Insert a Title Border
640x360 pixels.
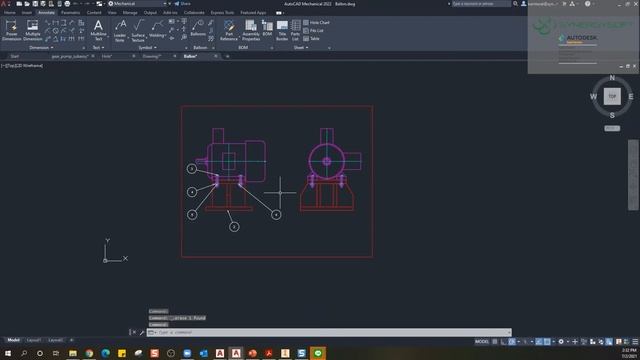point(282,30)
